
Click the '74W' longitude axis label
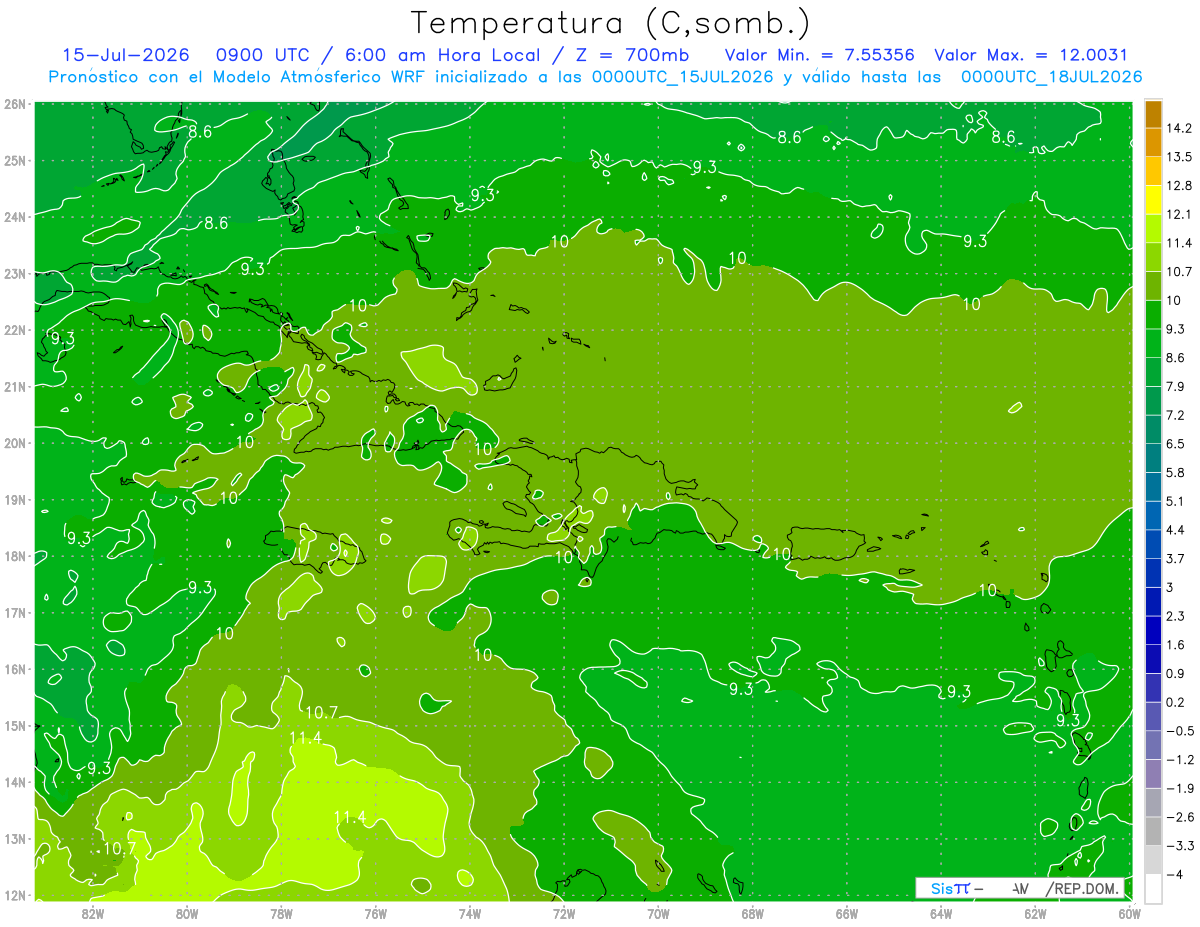[x=470, y=913]
